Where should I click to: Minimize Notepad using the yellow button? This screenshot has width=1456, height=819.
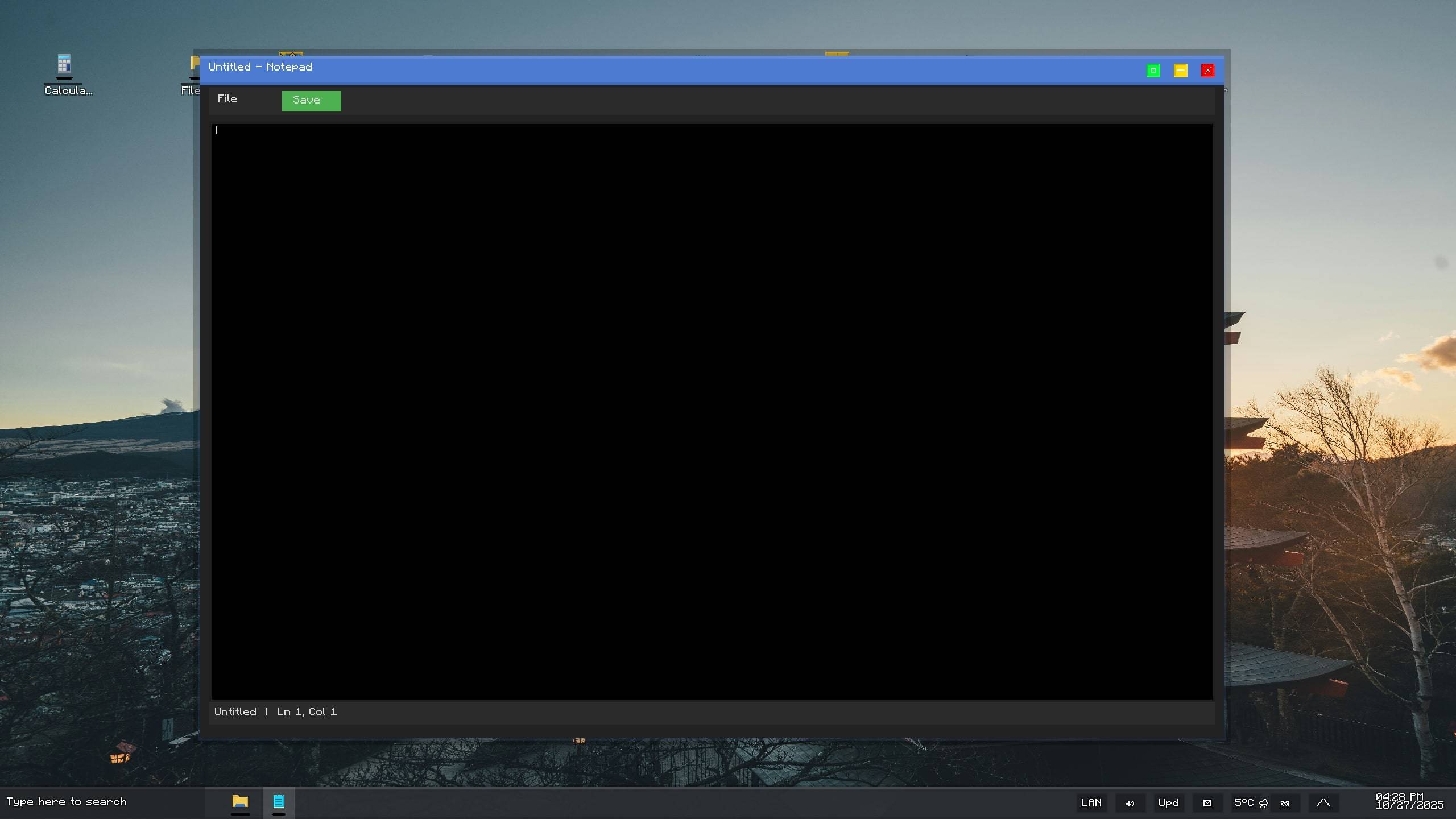tap(1180, 71)
